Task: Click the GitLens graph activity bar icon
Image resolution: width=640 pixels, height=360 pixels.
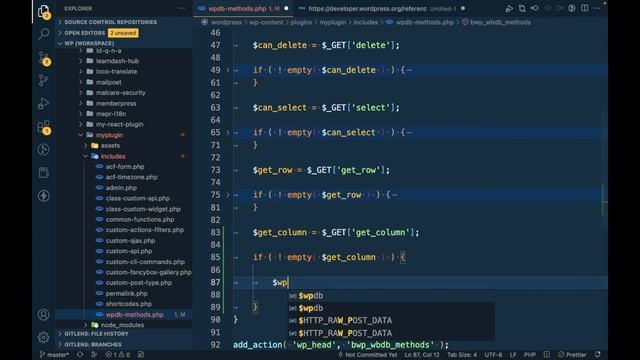Action: click(43, 150)
